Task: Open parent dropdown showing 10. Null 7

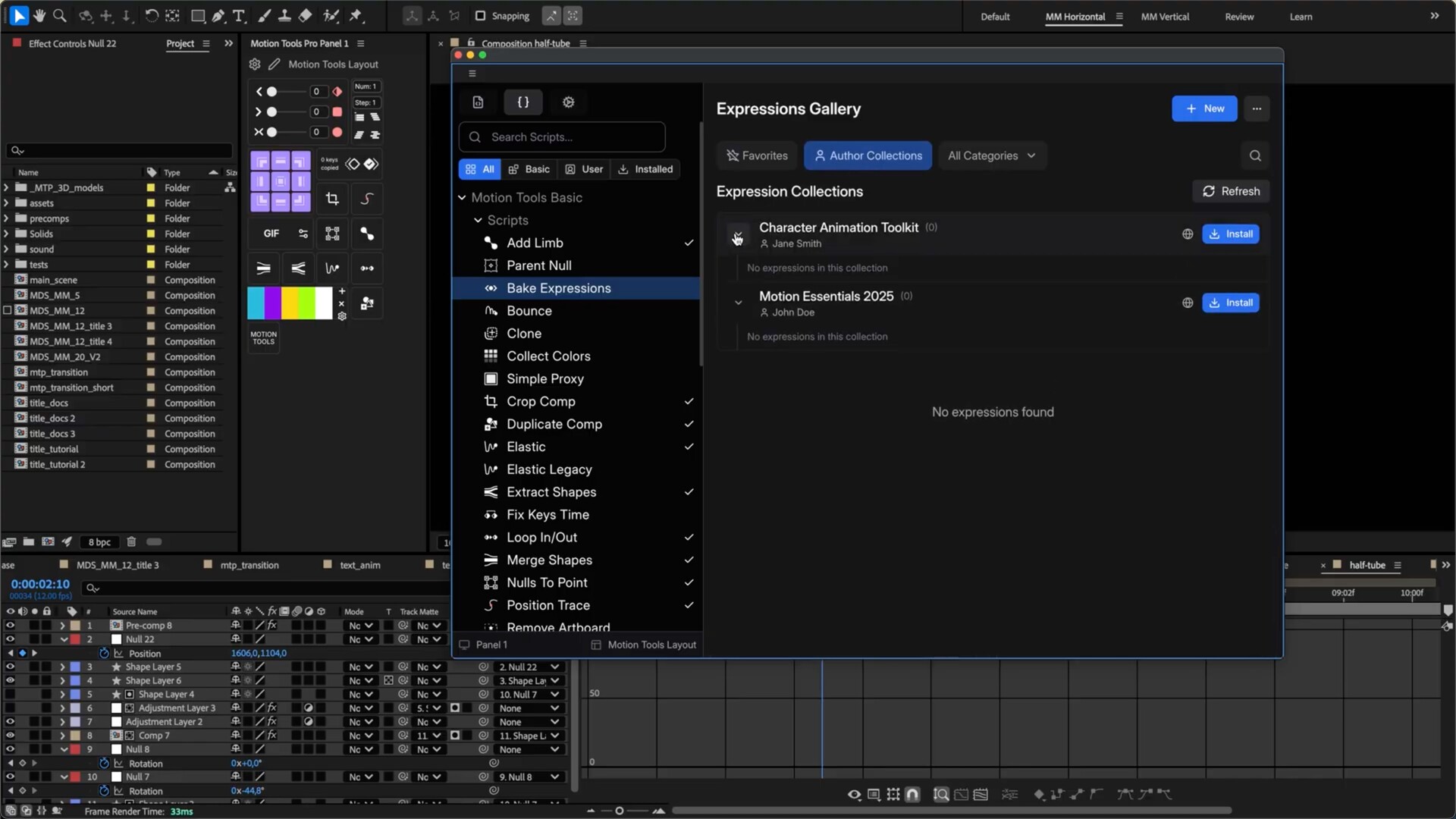Action: tap(529, 695)
